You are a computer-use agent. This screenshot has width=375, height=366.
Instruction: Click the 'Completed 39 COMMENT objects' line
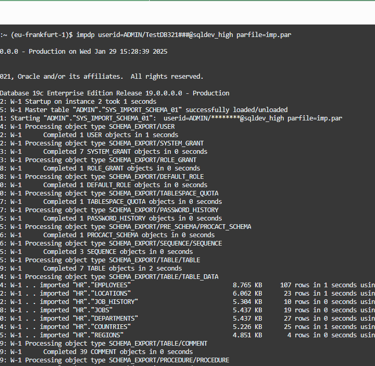(x=96, y=351)
